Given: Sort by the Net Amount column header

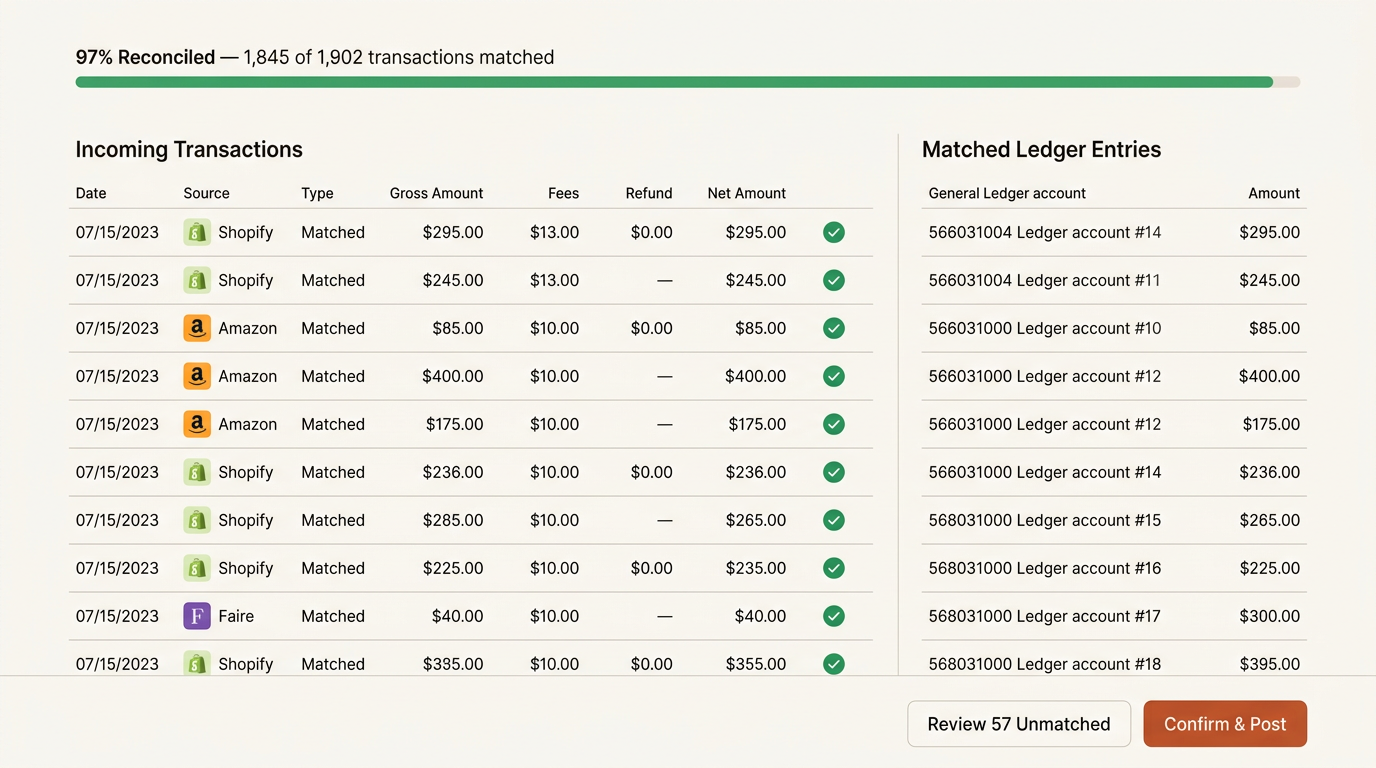Looking at the screenshot, I should [746, 193].
